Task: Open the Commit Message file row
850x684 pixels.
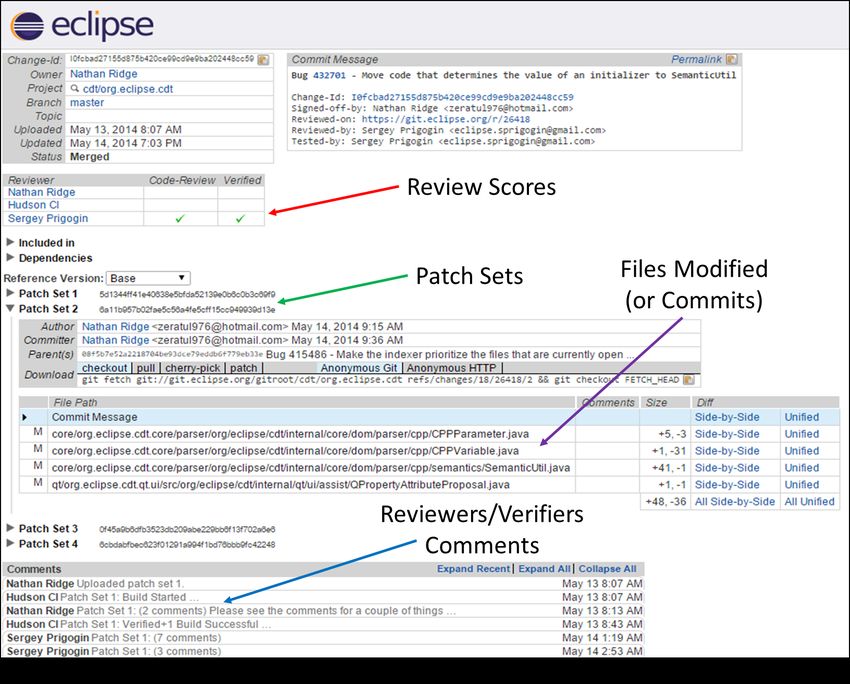Action: click(94, 417)
